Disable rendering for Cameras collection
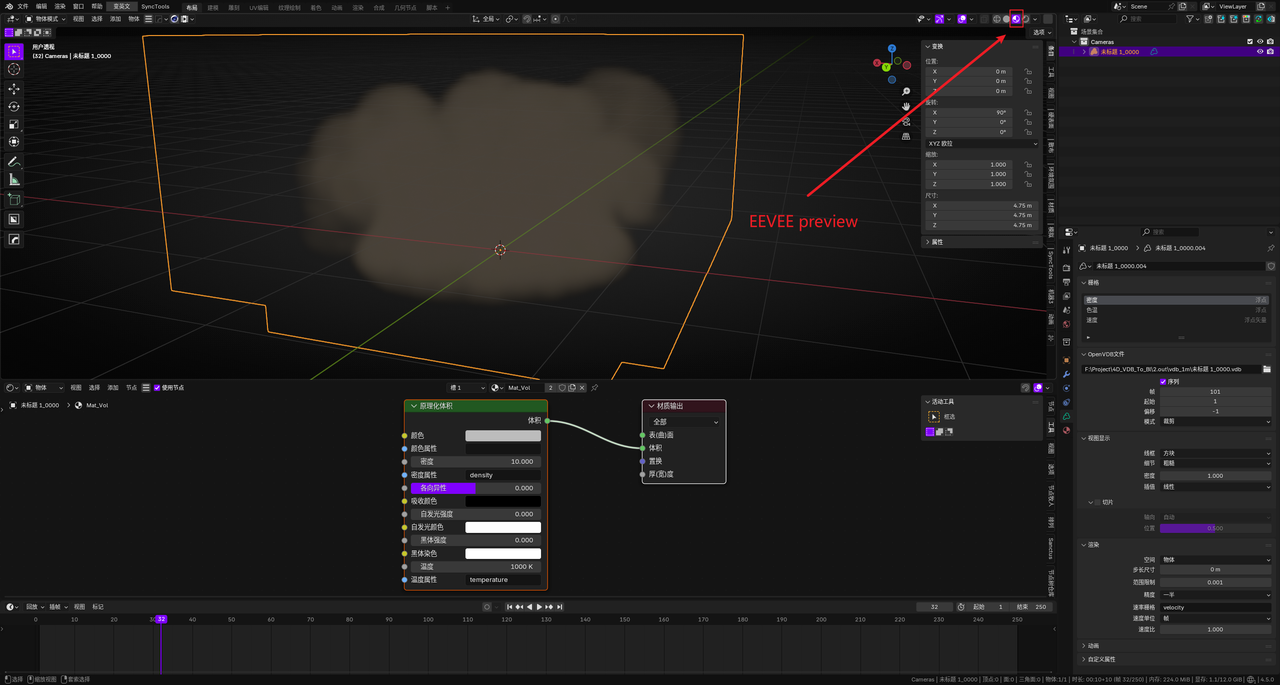Image resolution: width=1280 pixels, height=685 pixels. 1270,42
